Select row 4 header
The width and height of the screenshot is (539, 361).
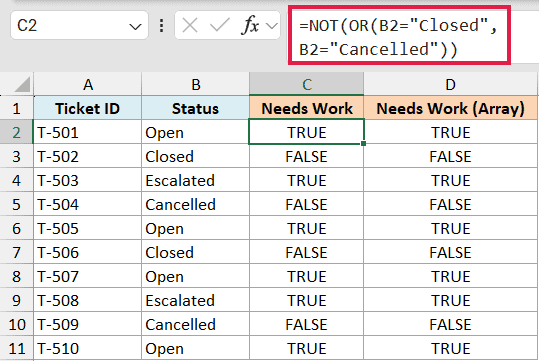click(x=16, y=180)
